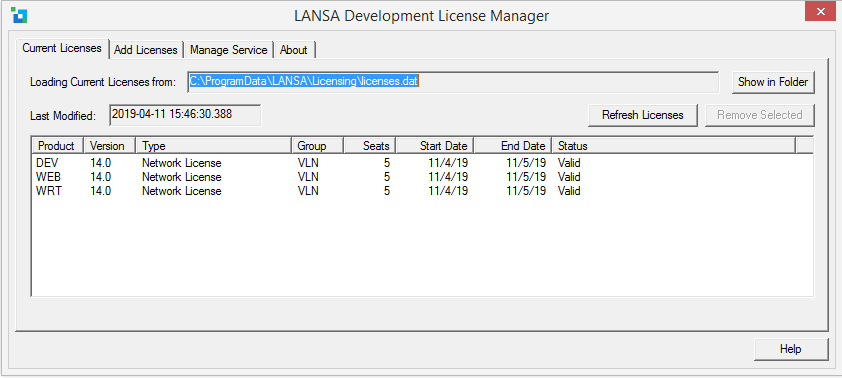Click the Loading Current Licenses from label

pos(103,83)
